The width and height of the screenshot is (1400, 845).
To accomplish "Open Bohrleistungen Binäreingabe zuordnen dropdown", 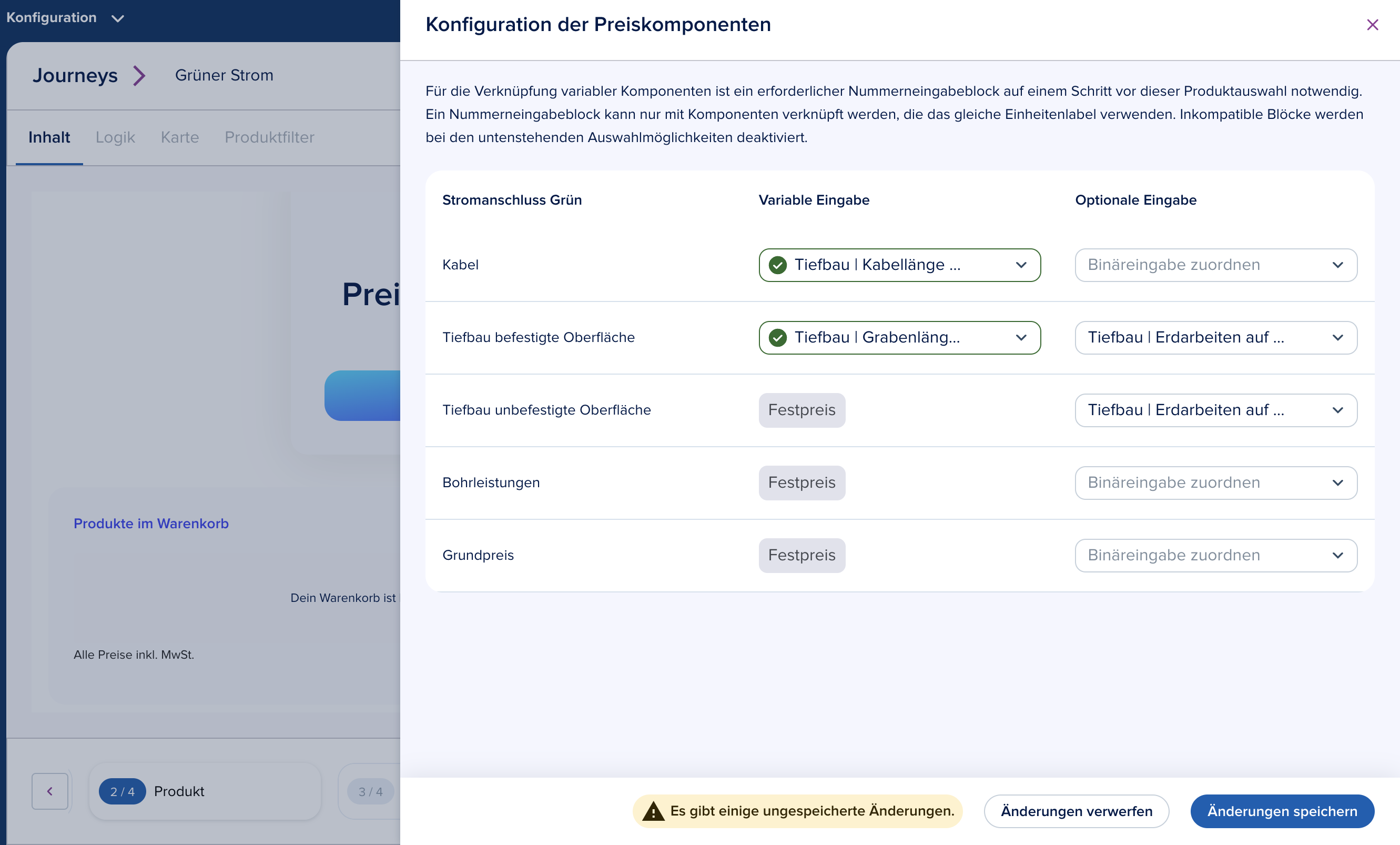I will 1216,483.
